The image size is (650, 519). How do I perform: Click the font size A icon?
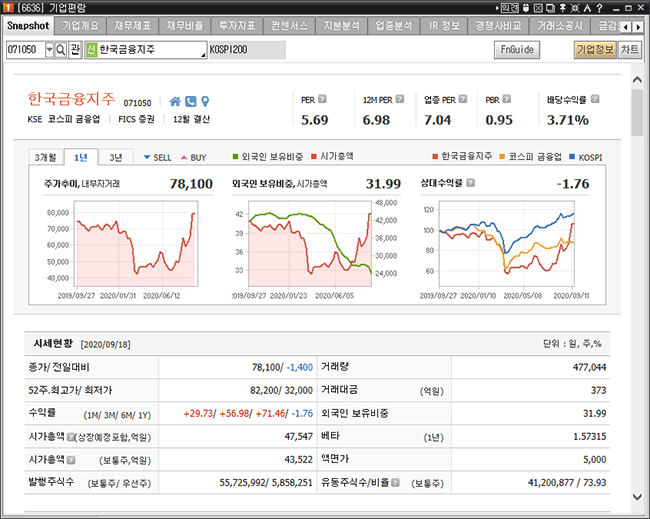pos(587,8)
